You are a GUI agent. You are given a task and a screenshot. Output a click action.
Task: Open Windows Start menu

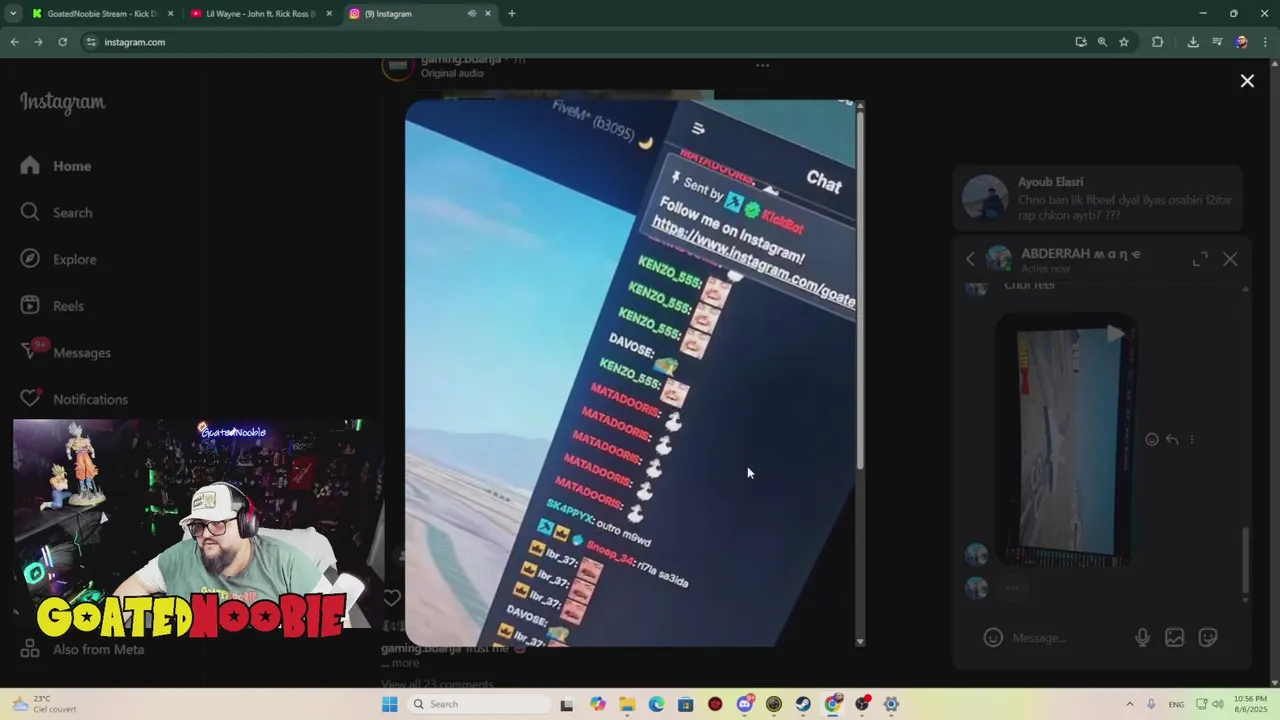[390, 704]
